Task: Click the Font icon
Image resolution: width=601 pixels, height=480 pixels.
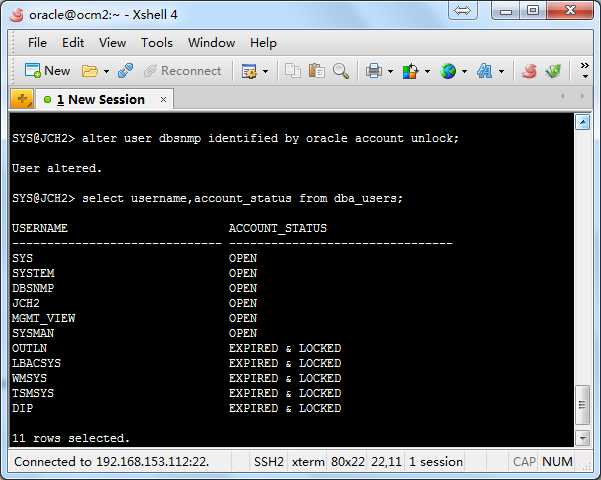Action: (x=484, y=71)
